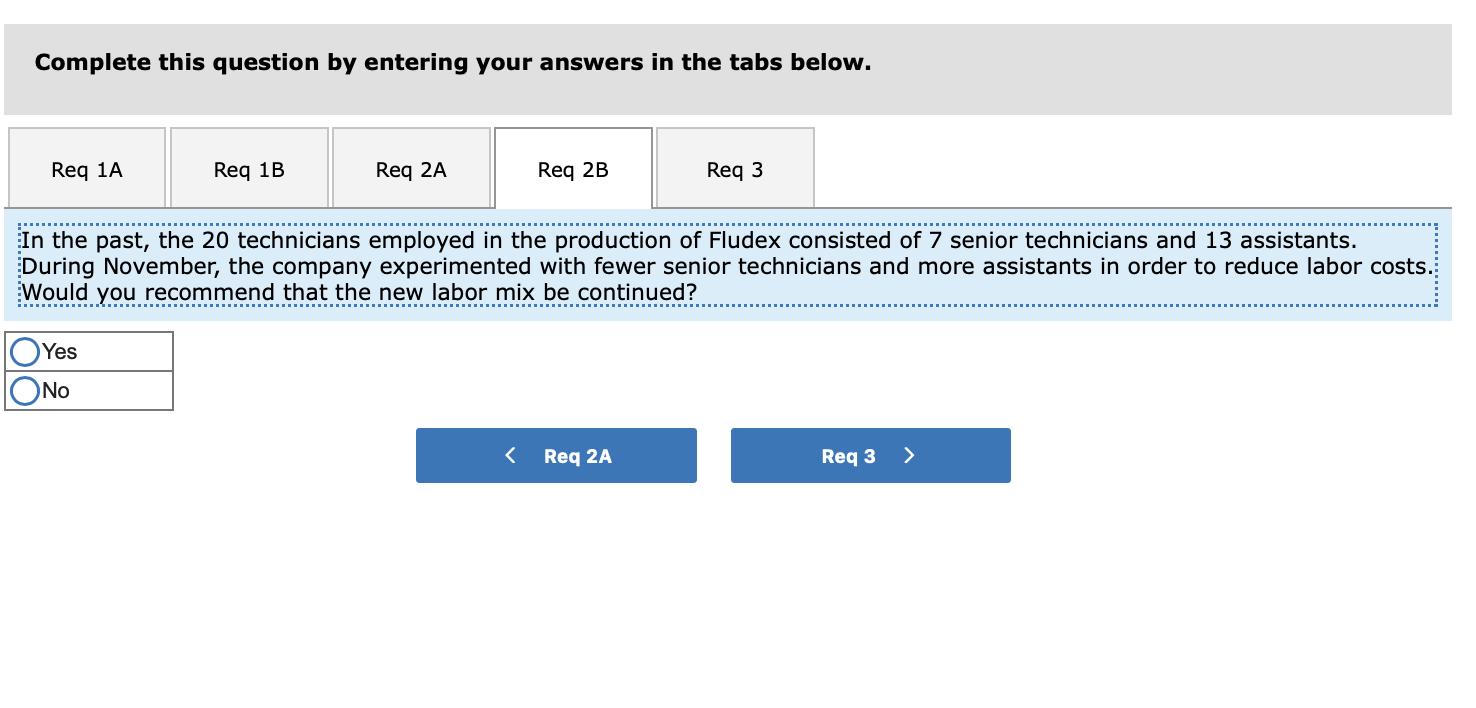The height and width of the screenshot is (708, 1476).
Task: Choose Yes to recommend the new labor mix
Action: click(x=24, y=351)
